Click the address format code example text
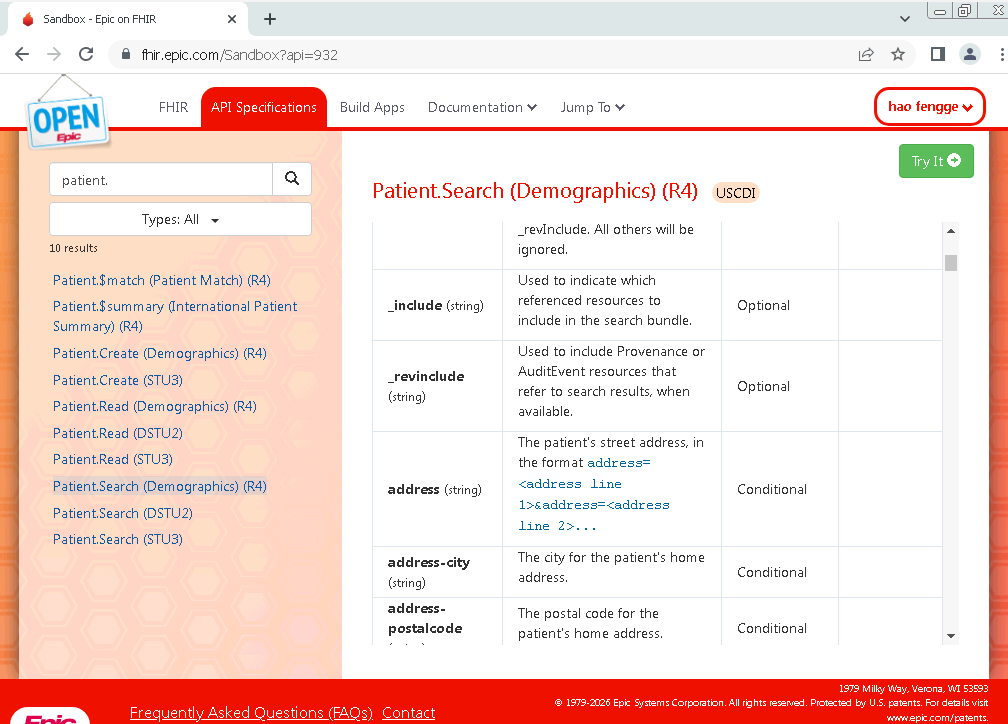1008x724 pixels. pos(594,494)
